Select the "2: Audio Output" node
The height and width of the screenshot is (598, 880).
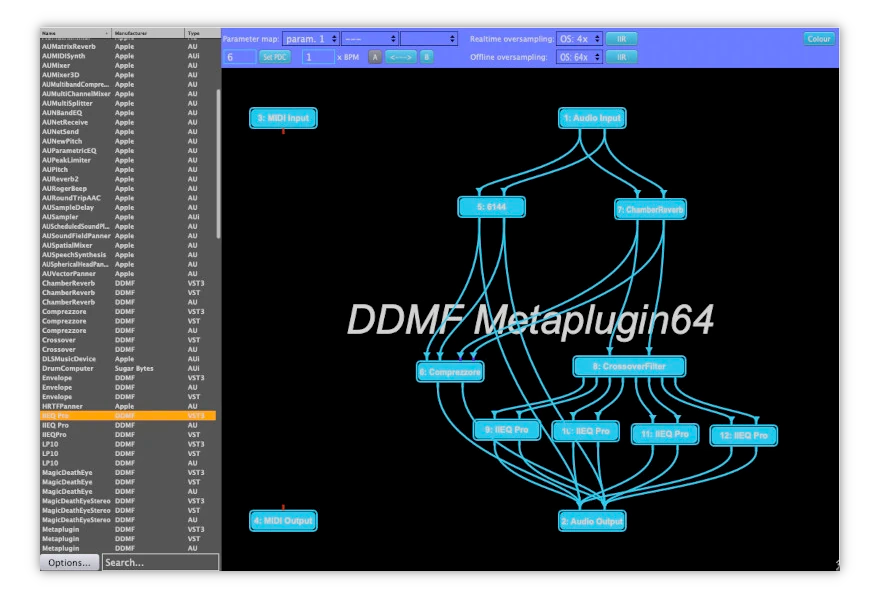591,521
